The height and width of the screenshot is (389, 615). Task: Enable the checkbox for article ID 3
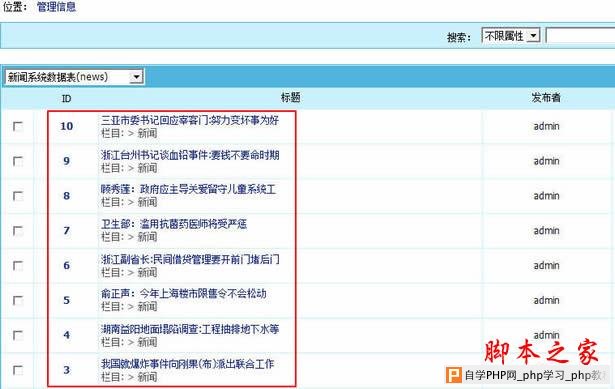pyautogui.click(x=18, y=370)
